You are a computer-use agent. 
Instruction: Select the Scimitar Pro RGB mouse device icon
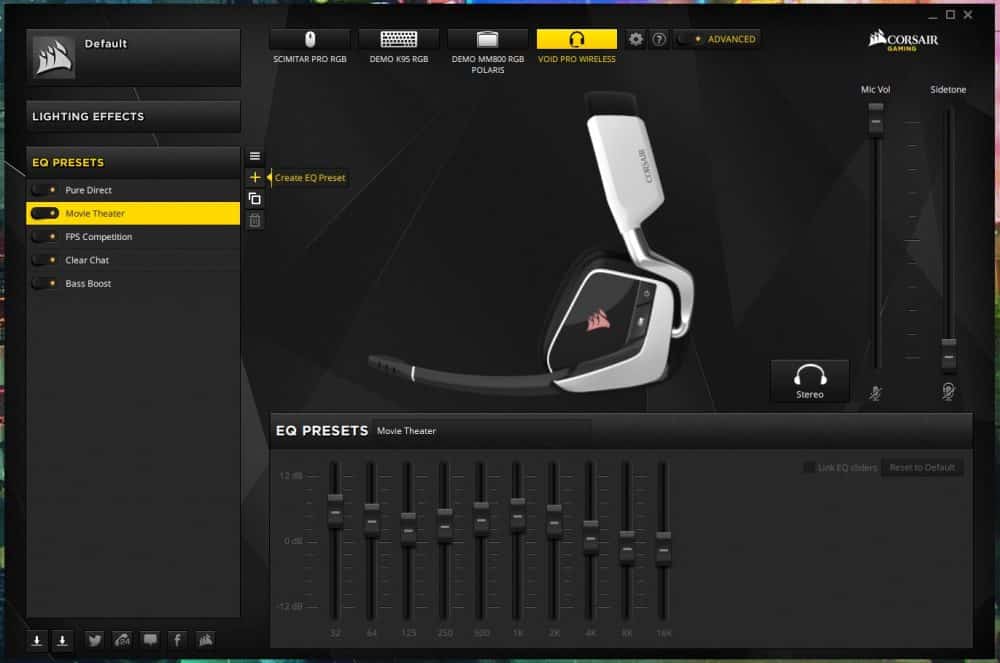(309, 39)
